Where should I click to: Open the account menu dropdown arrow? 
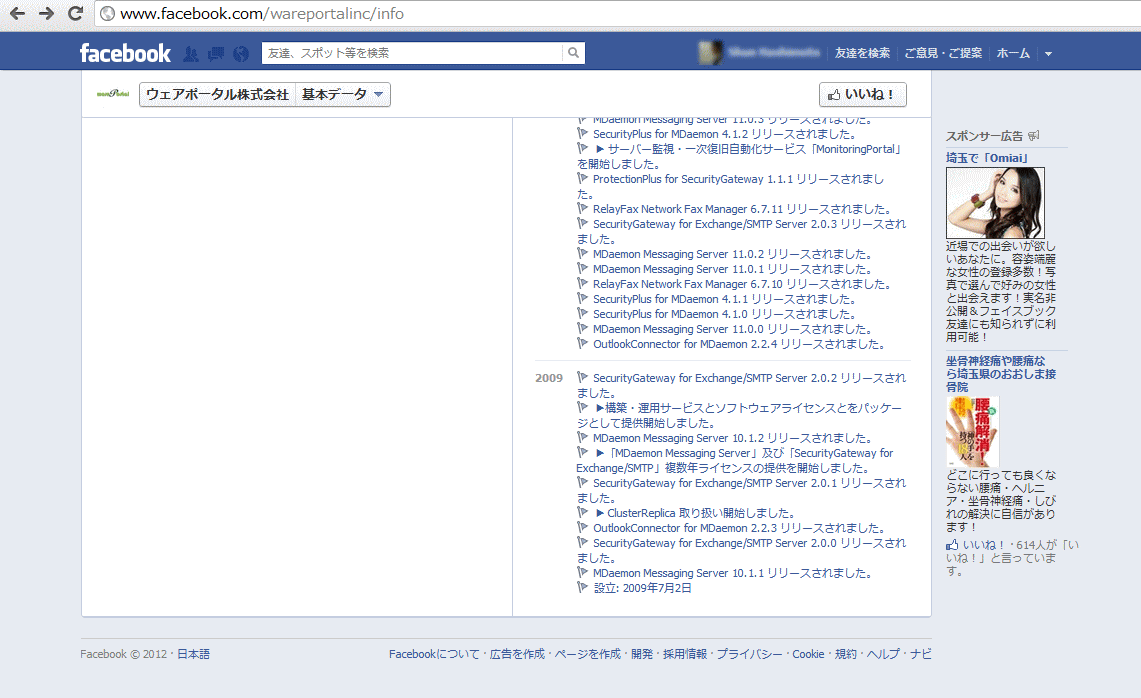(1049, 53)
